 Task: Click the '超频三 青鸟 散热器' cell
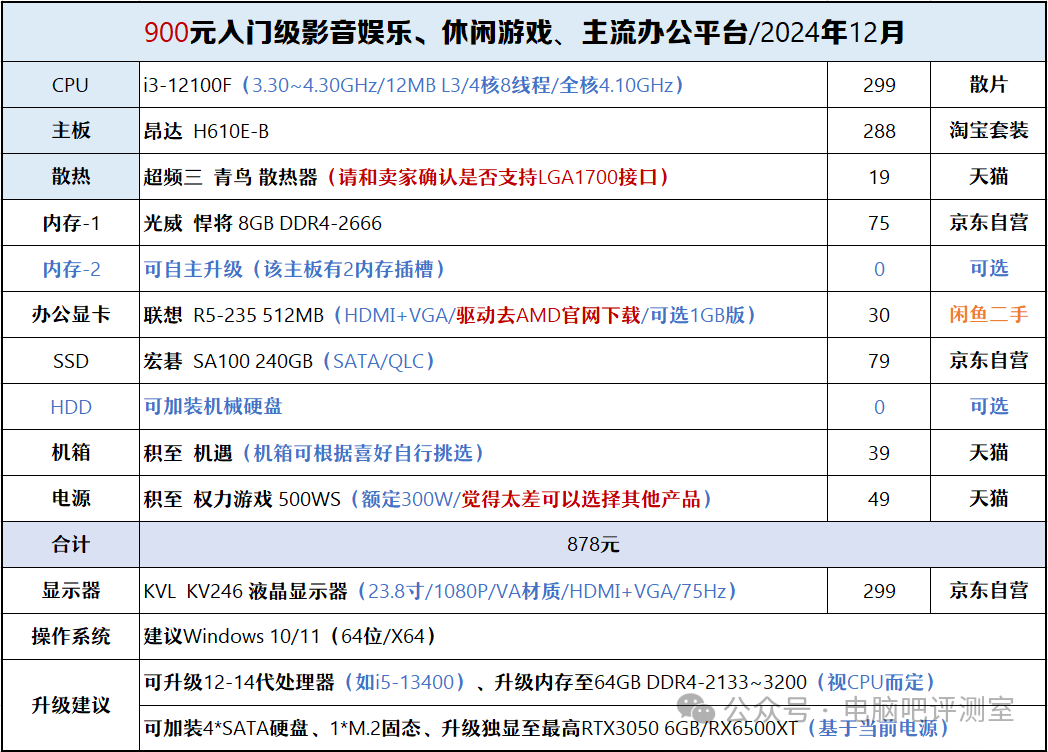483,177
